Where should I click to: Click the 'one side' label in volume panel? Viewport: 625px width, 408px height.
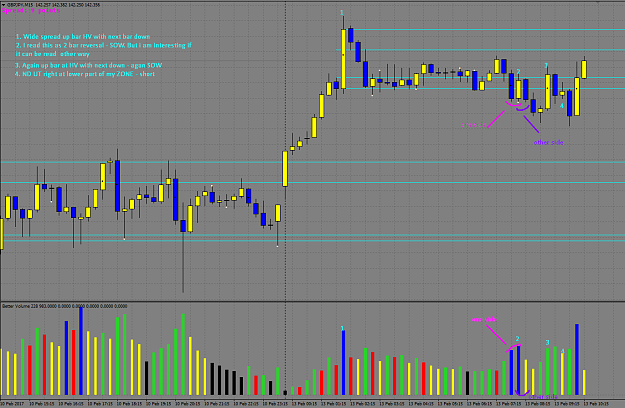pyautogui.click(x=484, y=320)
